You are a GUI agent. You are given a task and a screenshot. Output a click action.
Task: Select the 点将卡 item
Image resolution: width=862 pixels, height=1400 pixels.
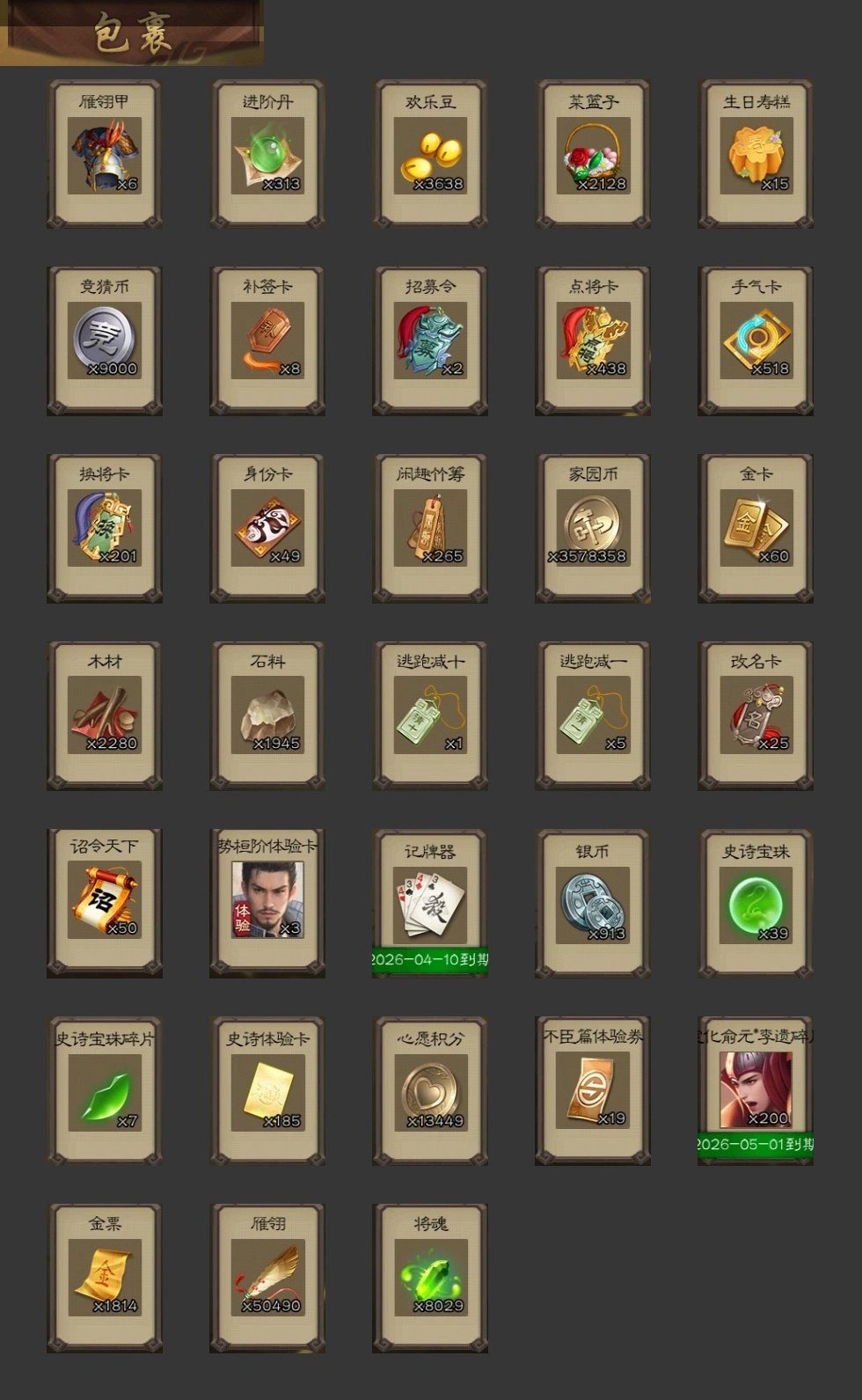(x=593, y=341)
